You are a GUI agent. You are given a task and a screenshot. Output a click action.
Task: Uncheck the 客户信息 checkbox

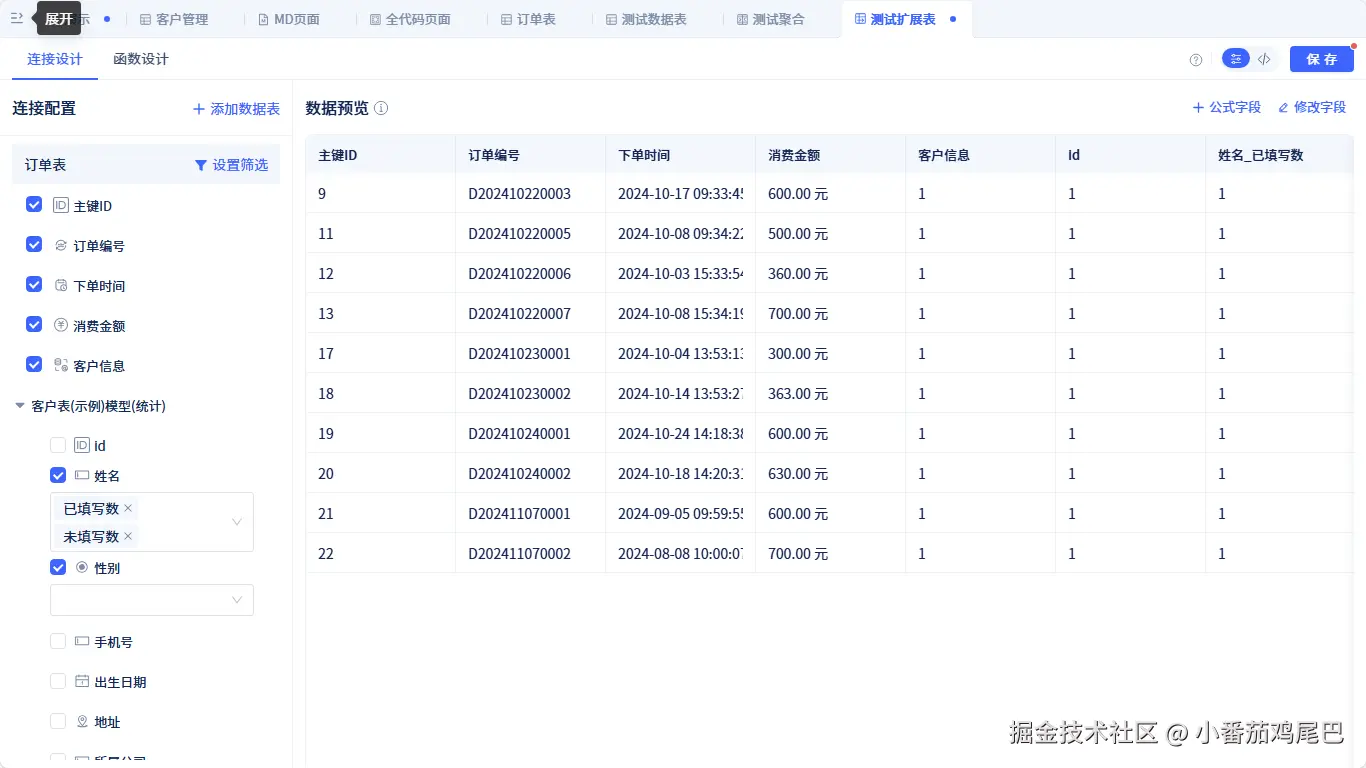coord(34,364)
